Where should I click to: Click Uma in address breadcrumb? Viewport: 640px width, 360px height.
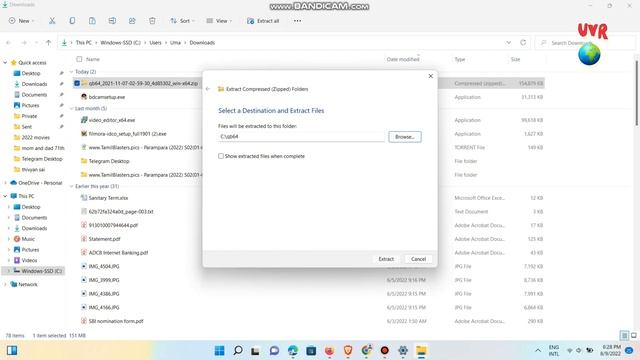(175, 42)
